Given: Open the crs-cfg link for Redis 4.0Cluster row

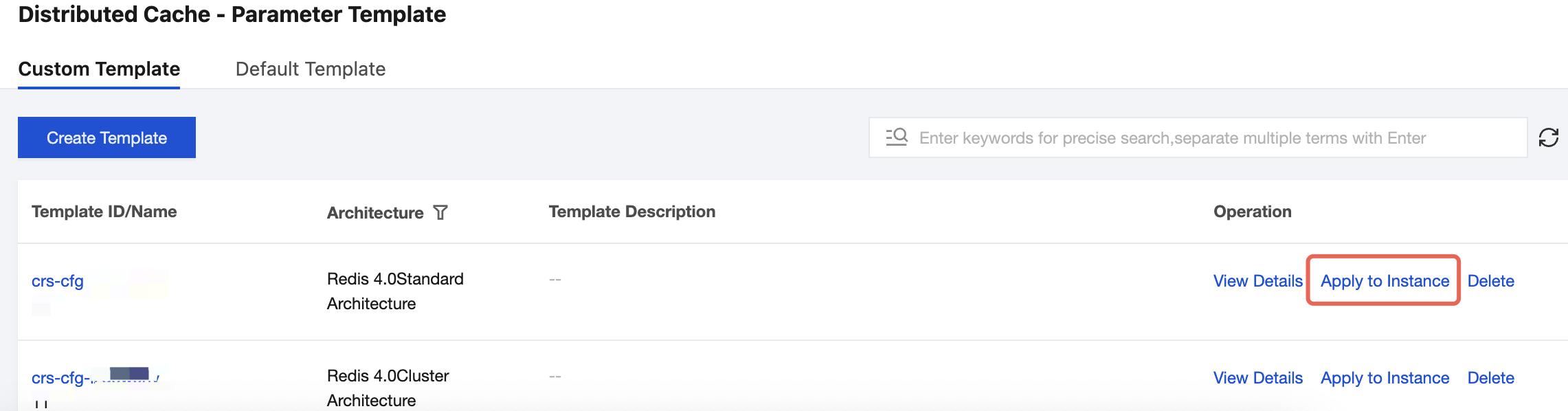Looking at the screenshot, I should [59, 378].
